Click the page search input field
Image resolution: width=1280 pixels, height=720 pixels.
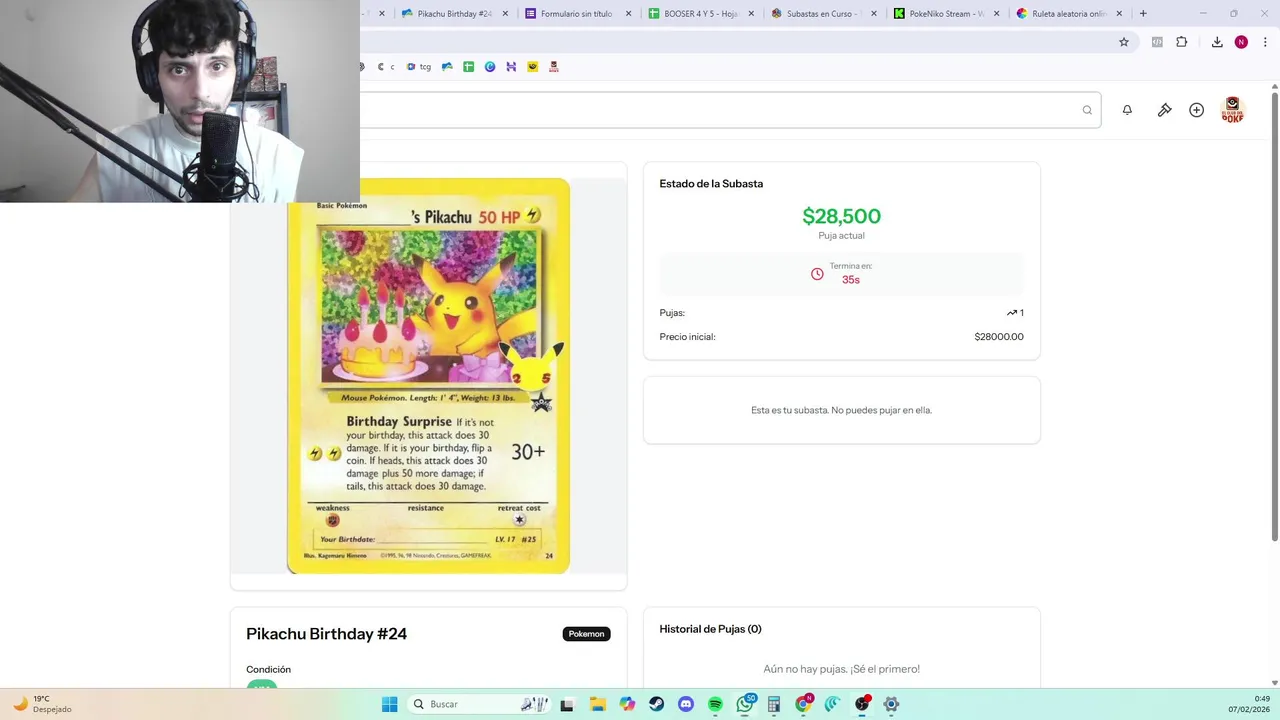[x=720, y=110]
